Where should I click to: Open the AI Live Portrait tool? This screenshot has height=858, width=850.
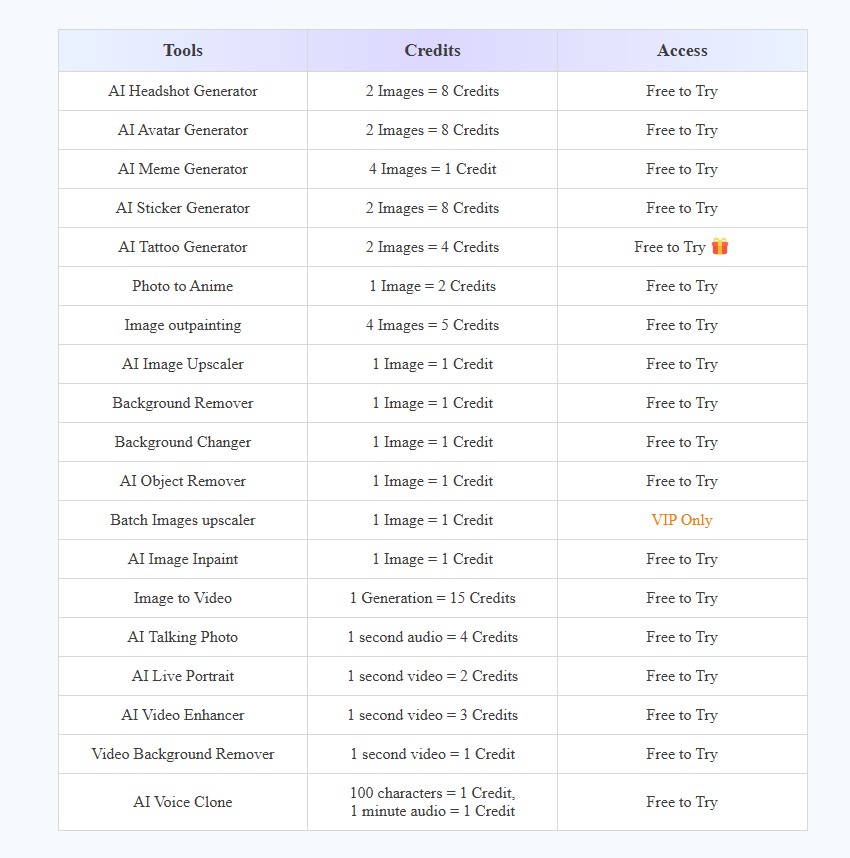183,676
